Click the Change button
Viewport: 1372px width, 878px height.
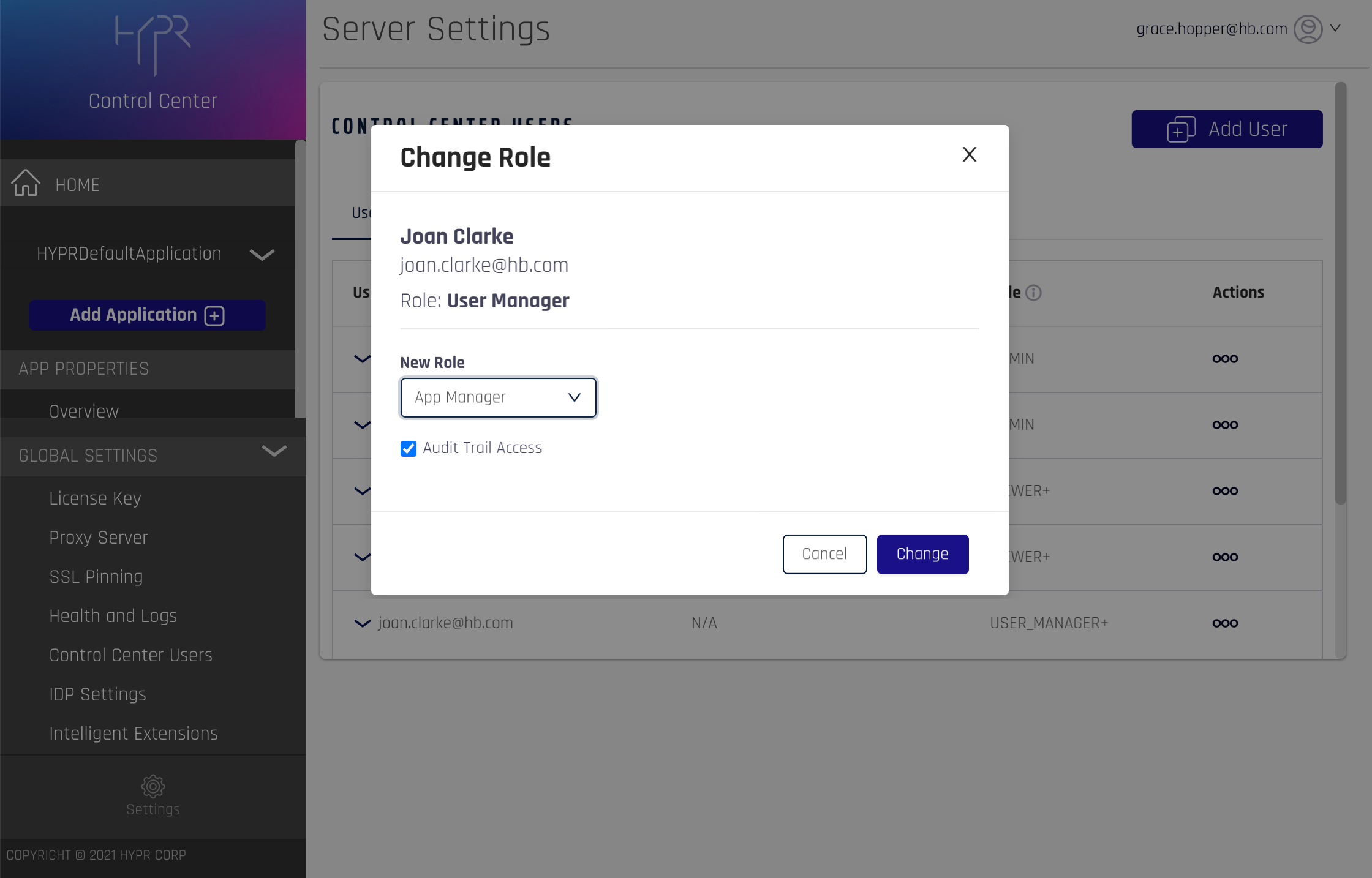click(x=922, y=554)
